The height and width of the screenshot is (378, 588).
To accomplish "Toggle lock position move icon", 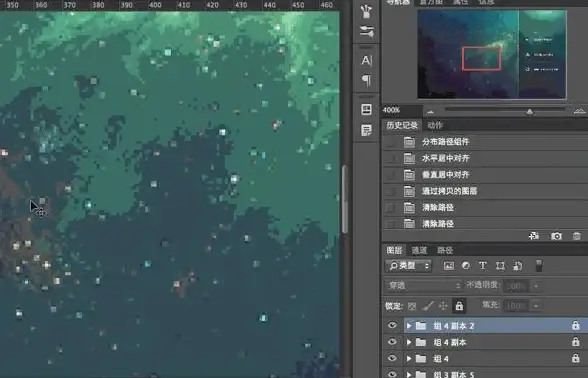I will click(x=443, y=306).
